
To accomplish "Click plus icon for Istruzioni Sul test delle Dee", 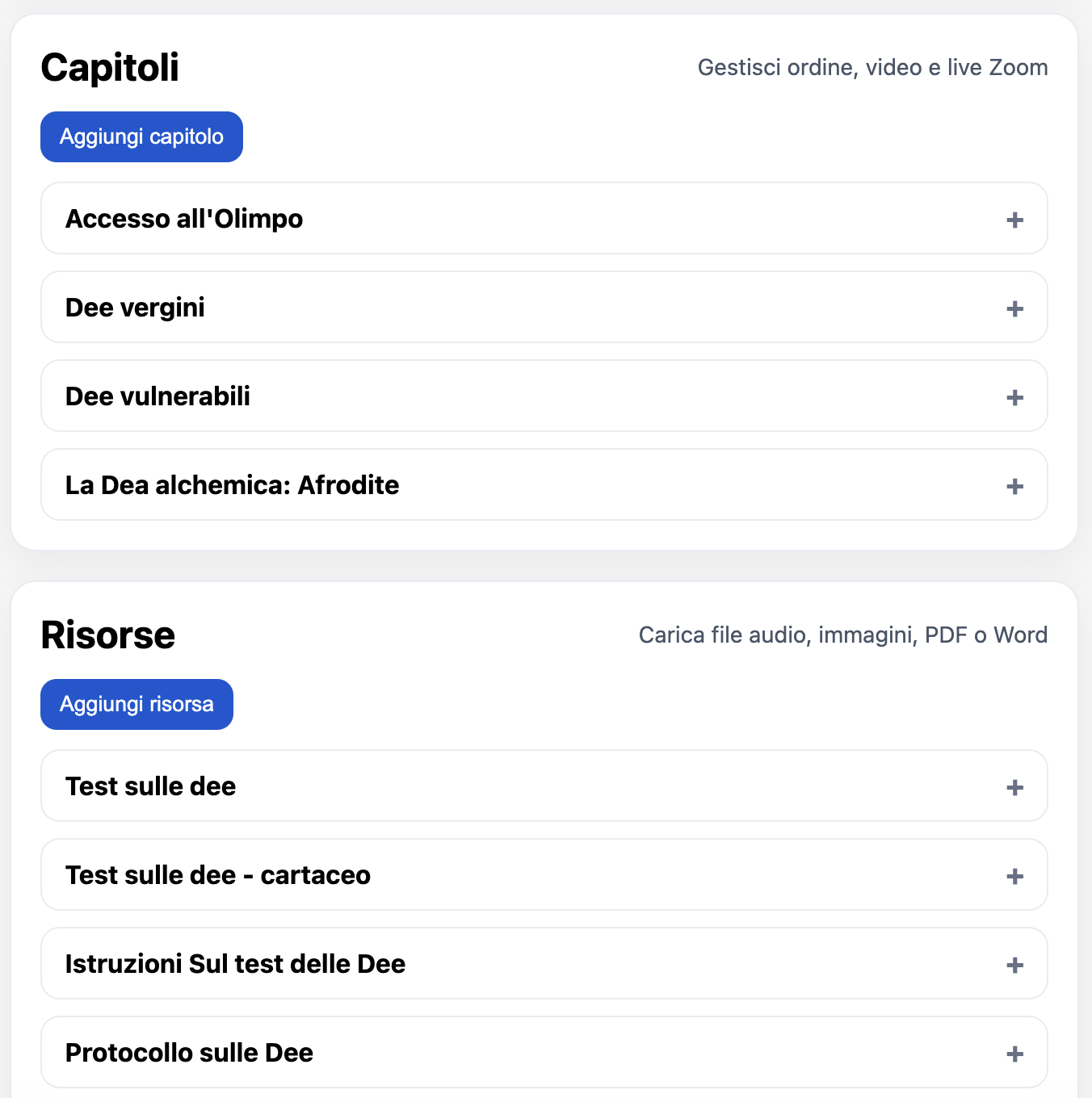I will click(x=1015, y=965).
